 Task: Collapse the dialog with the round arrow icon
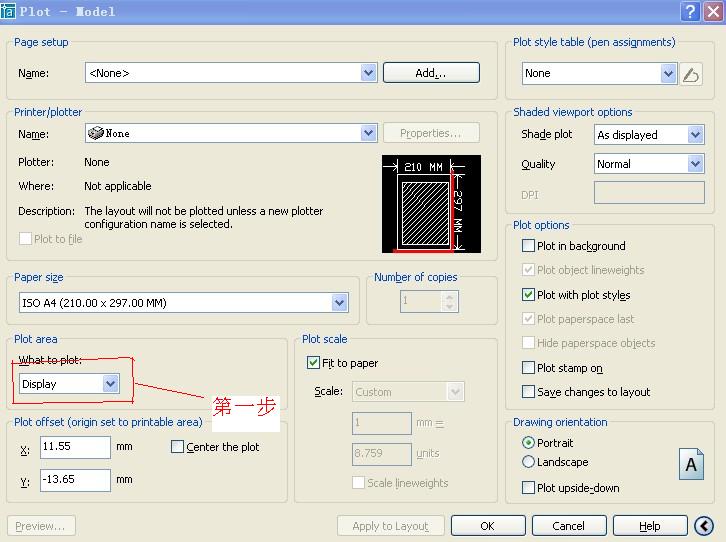[x=704, y=526]
